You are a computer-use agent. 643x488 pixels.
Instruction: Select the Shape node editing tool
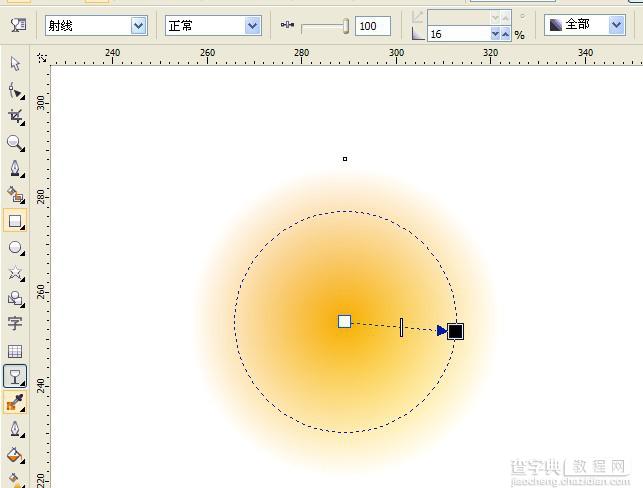coord(16,90)
